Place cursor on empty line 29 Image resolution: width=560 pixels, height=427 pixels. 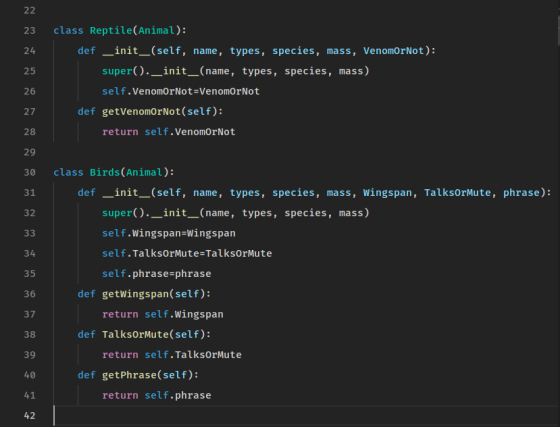tap(305, 152)
